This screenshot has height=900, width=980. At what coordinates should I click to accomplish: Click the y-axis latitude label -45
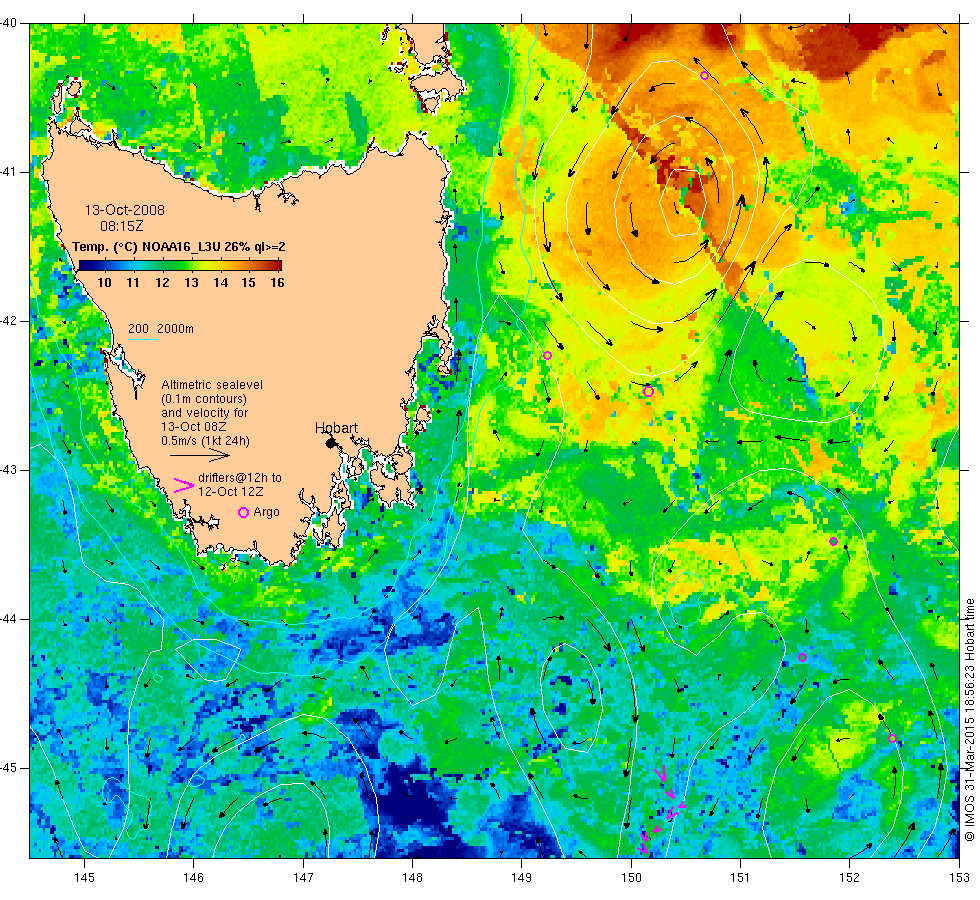click(9, 768)
